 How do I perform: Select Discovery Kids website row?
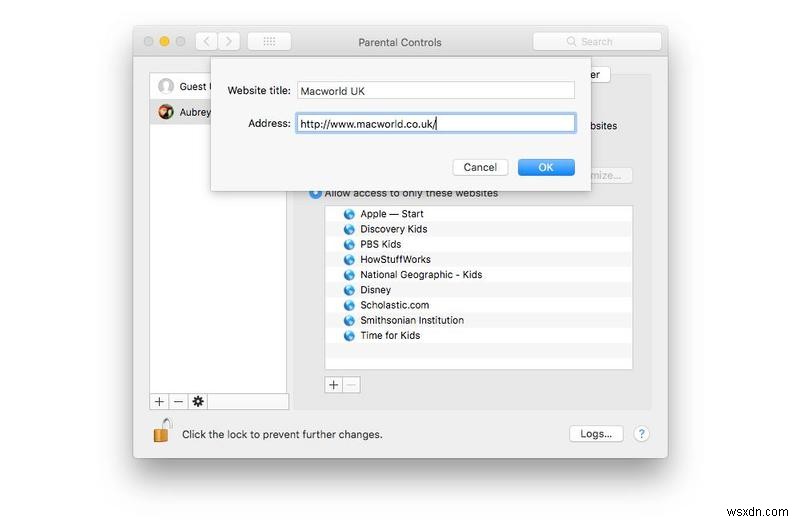pyautogui.click(x=479, y=229)
